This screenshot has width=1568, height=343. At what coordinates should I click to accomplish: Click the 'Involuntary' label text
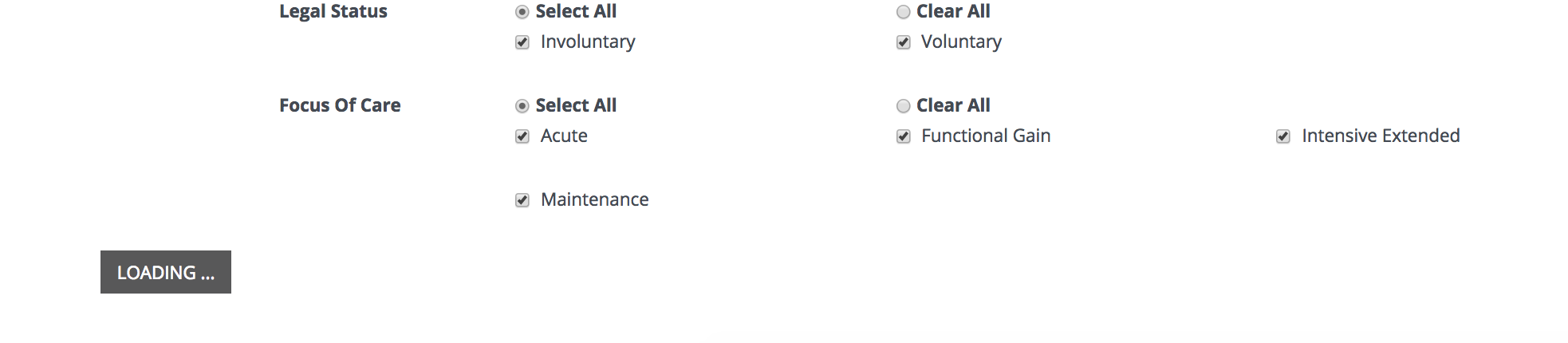[588, 41]
